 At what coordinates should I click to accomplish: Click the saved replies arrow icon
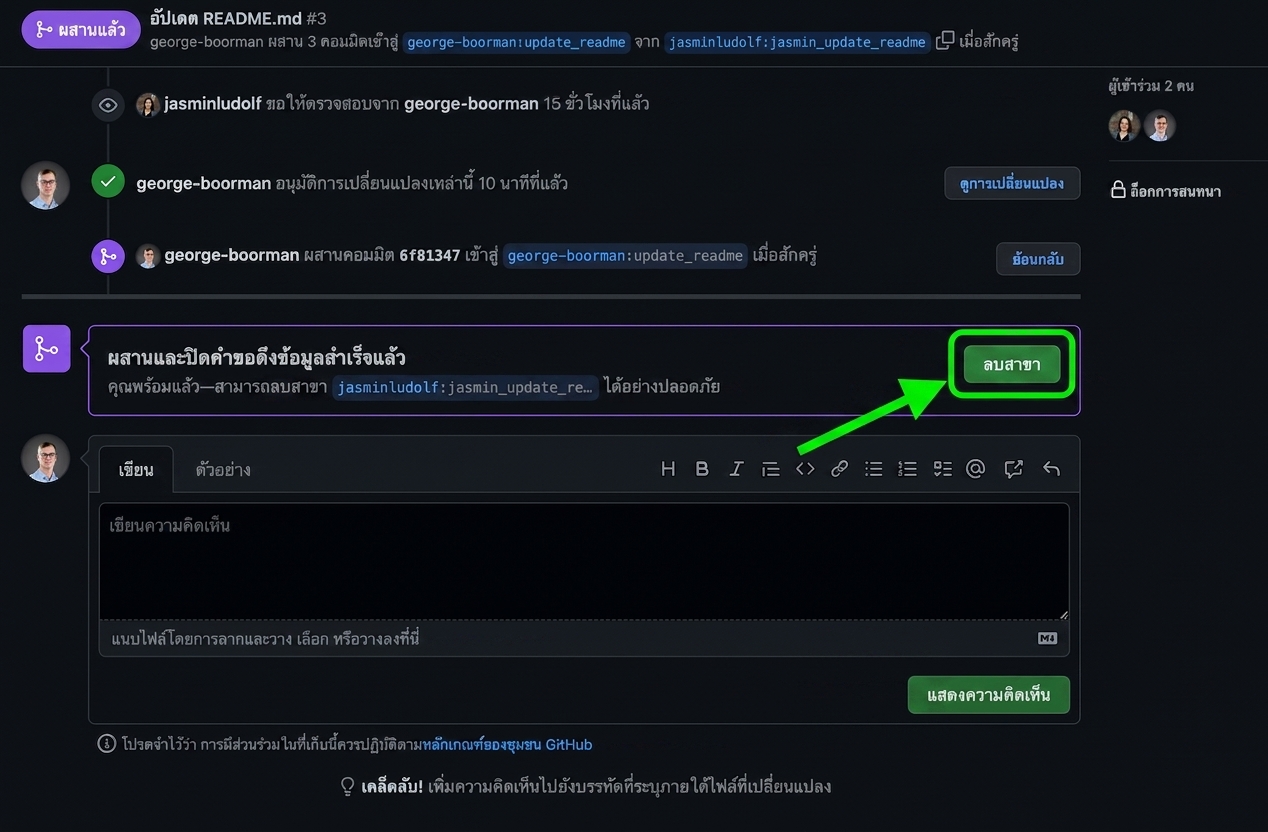pyautogui.click(x=1051, y=469)
